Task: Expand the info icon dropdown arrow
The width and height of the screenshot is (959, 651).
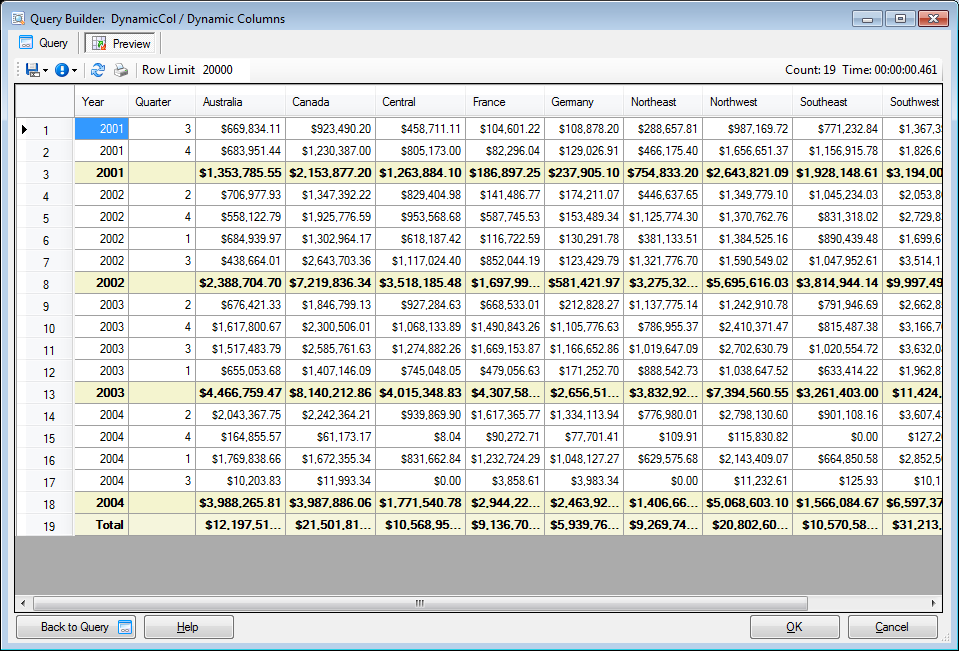Action: click(x=74, y=70)
